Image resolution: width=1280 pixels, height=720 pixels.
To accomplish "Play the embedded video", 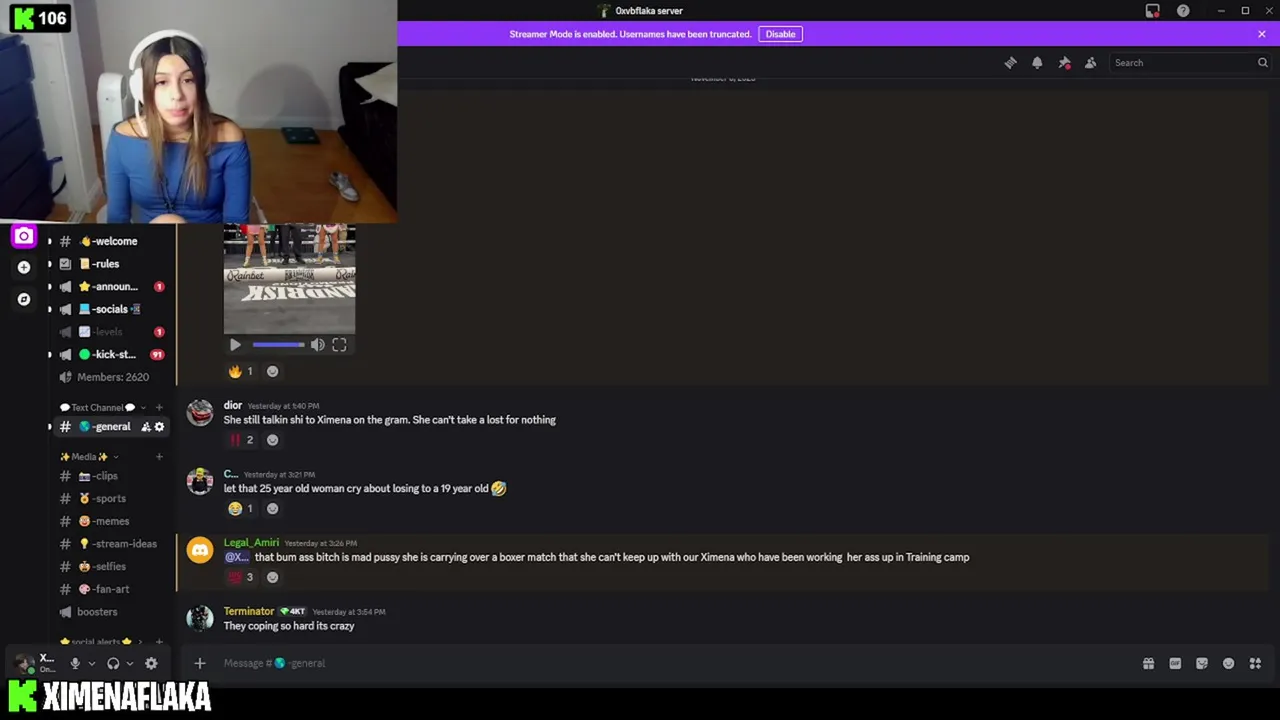I will [x=235, y=345].
